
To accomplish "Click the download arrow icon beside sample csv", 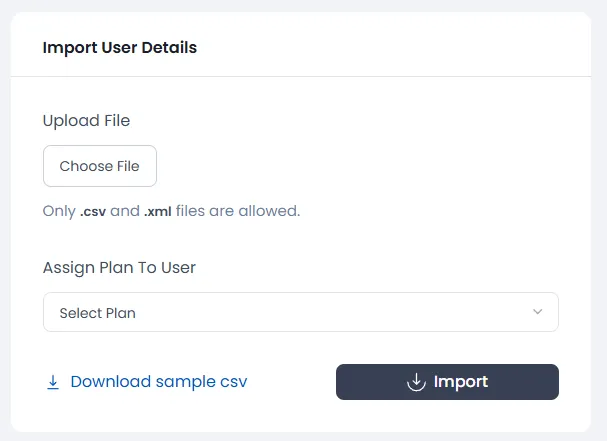I will (x=53, y=382).
